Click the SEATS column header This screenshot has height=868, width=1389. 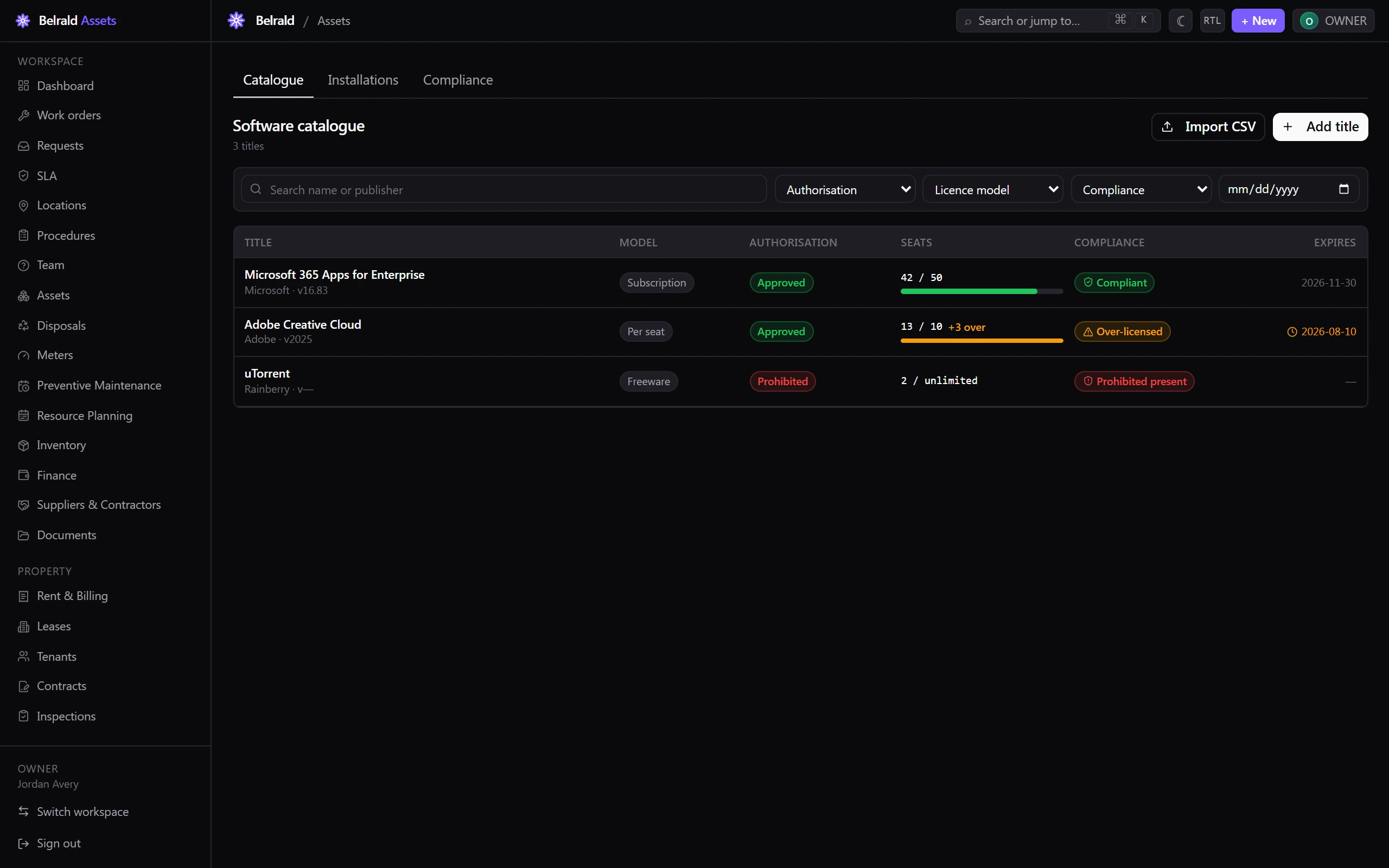click(916, 242)
